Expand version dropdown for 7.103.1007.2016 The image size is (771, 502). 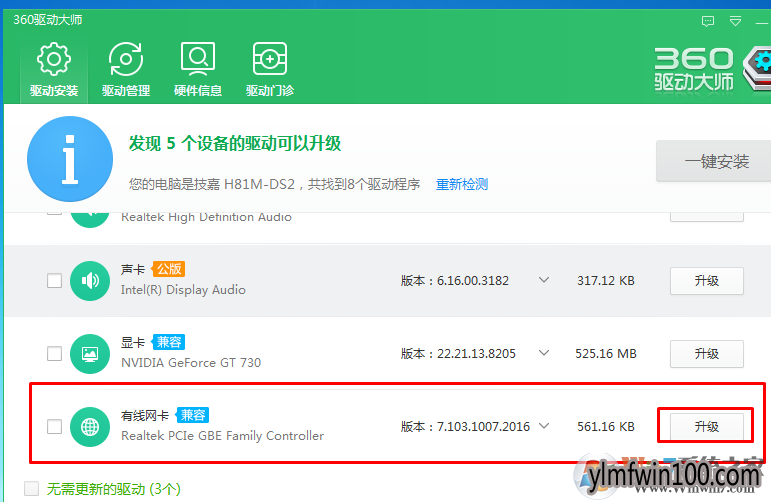544,426
